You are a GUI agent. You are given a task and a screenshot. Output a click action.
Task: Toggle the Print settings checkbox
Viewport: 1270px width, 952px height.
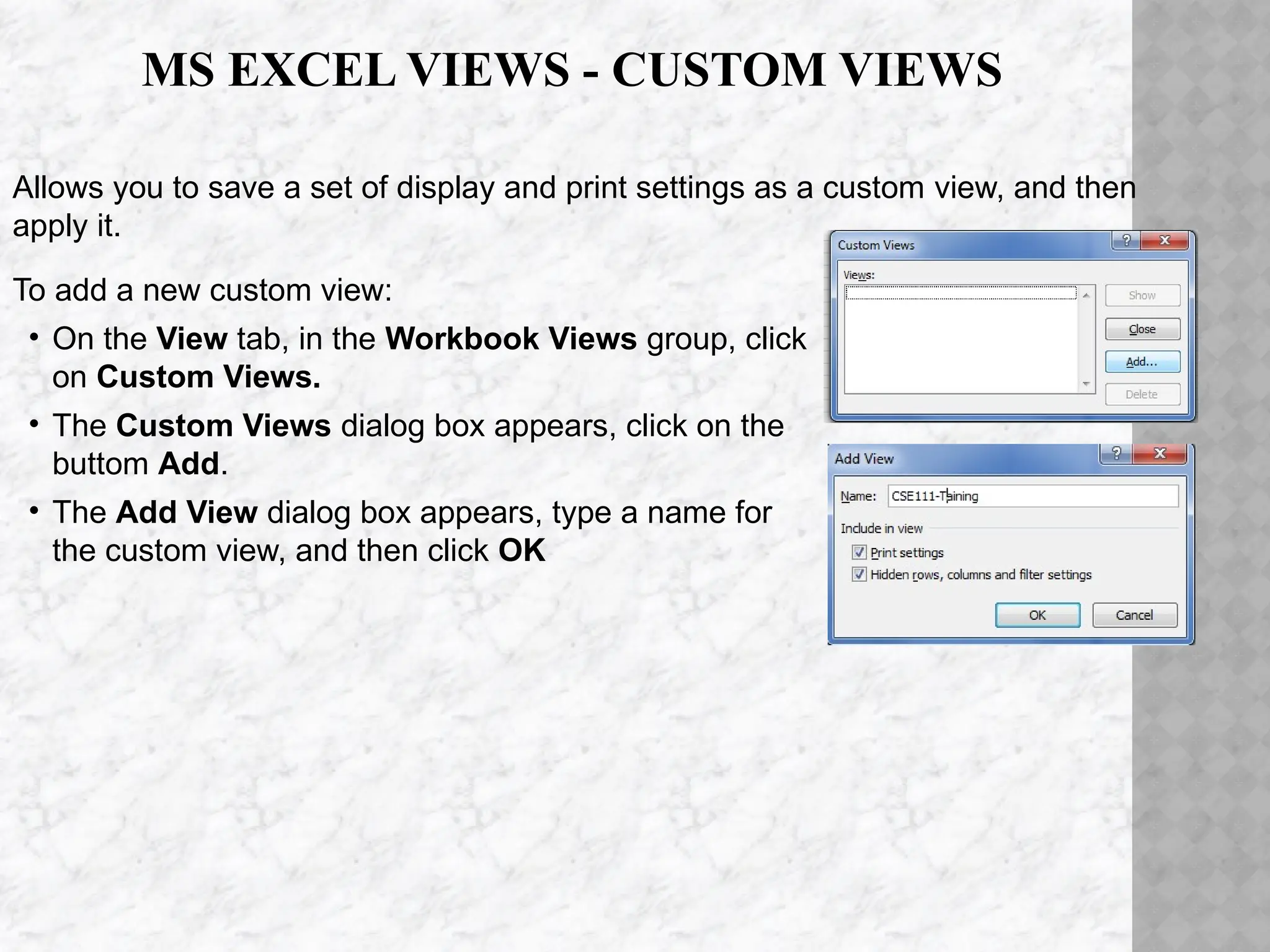[x=859, y=552]
